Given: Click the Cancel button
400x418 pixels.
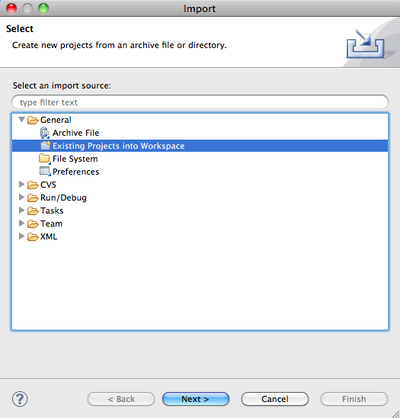Looking at the screenshot, I should 275,399.
